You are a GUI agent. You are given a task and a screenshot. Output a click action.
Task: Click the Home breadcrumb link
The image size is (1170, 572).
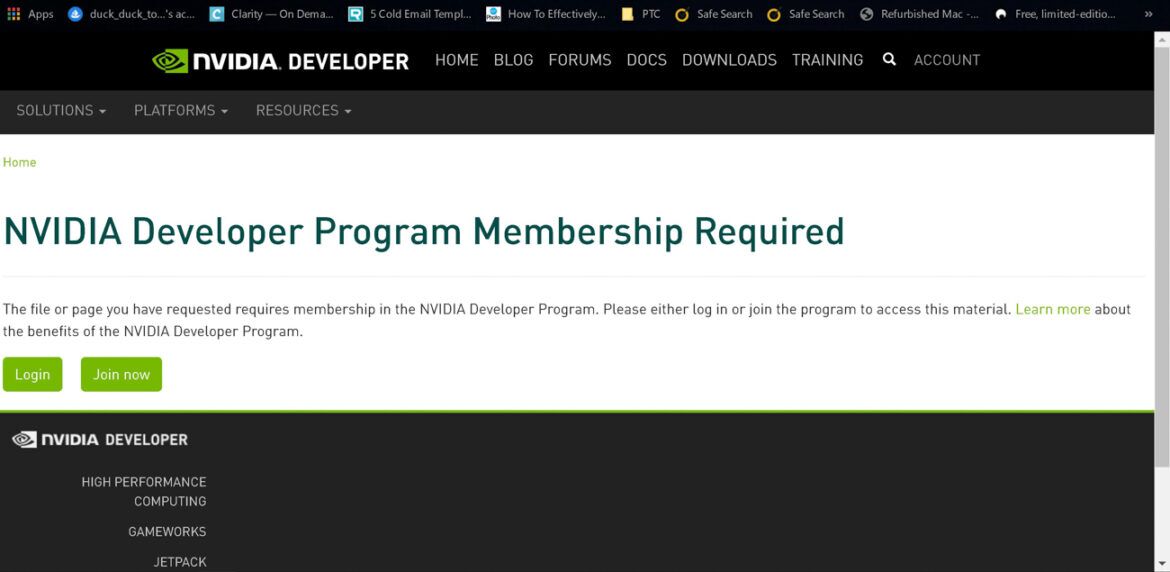pos(19,162)
